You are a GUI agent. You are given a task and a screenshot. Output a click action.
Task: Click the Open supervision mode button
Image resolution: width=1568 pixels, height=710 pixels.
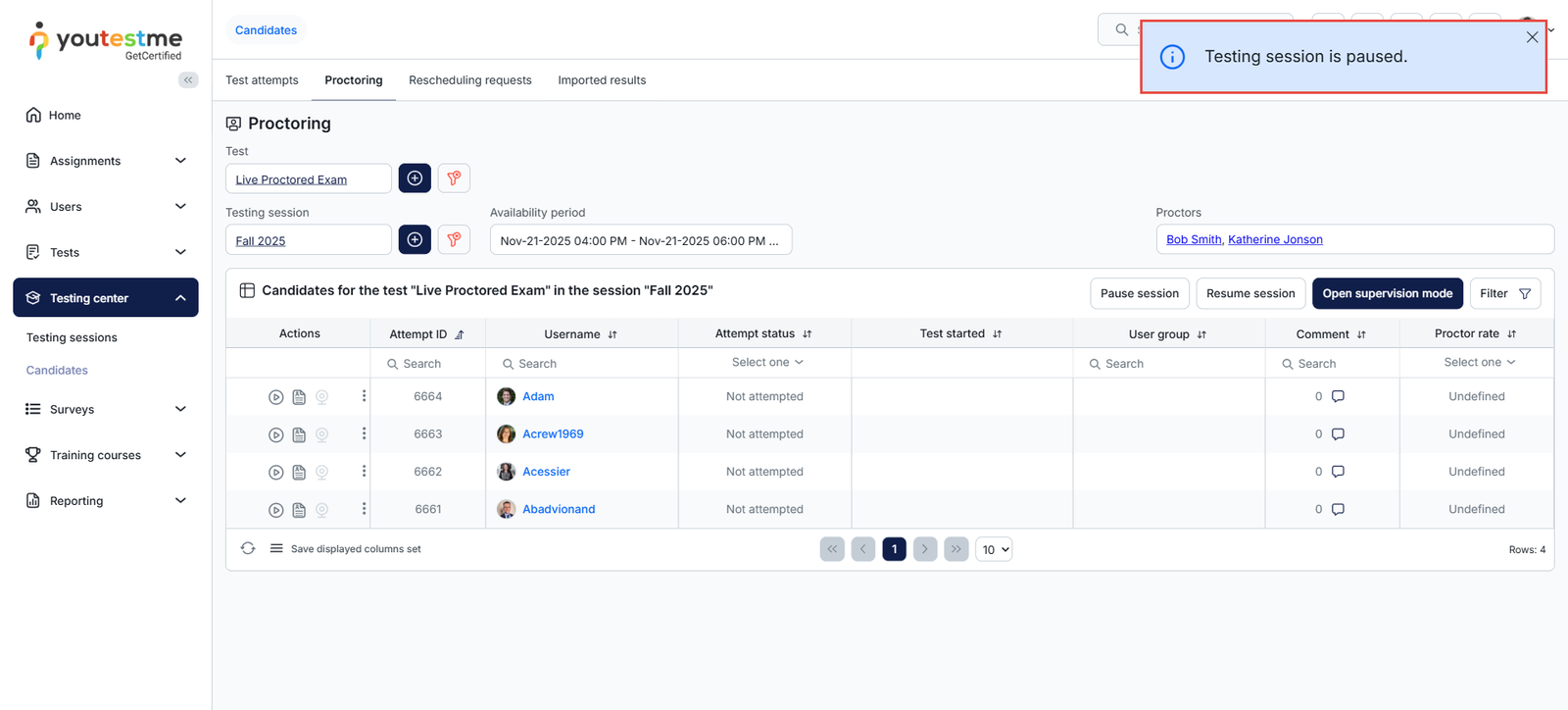1387,293
